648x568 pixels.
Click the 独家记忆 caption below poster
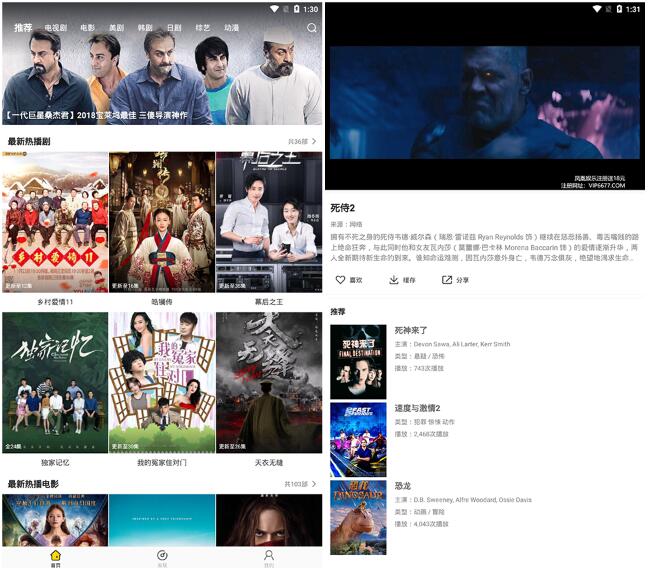(x=55, y=462)
